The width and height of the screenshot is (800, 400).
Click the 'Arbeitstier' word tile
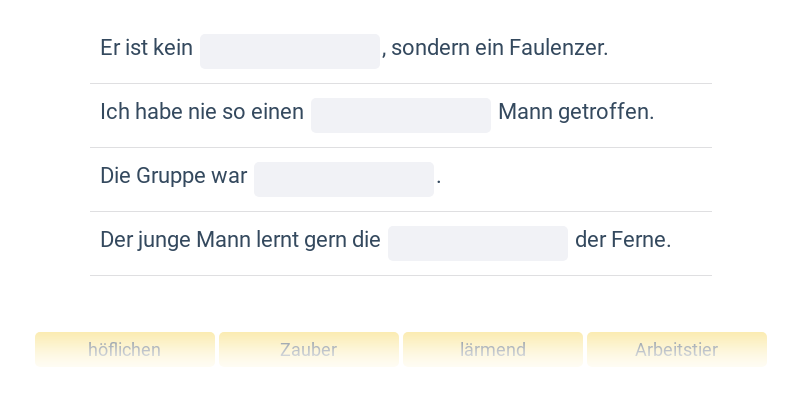(677, 350)
